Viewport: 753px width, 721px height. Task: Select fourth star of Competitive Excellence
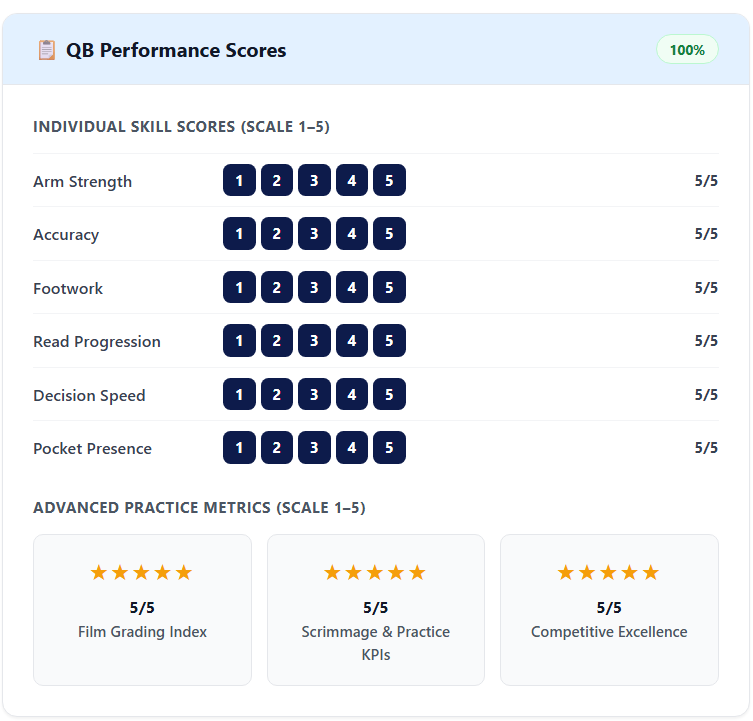tap(630, 573)
